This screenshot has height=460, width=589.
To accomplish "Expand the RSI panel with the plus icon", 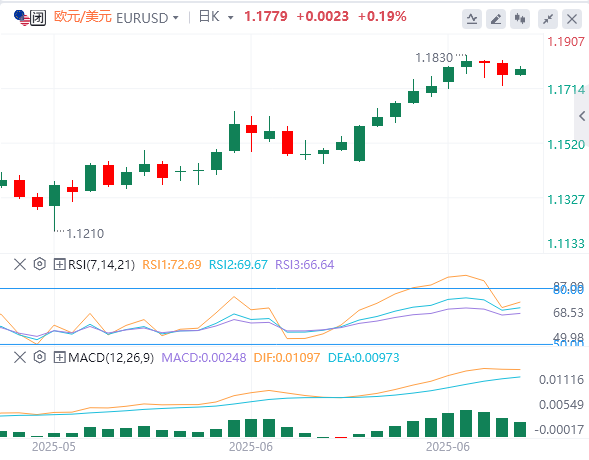I will [59, 264].
